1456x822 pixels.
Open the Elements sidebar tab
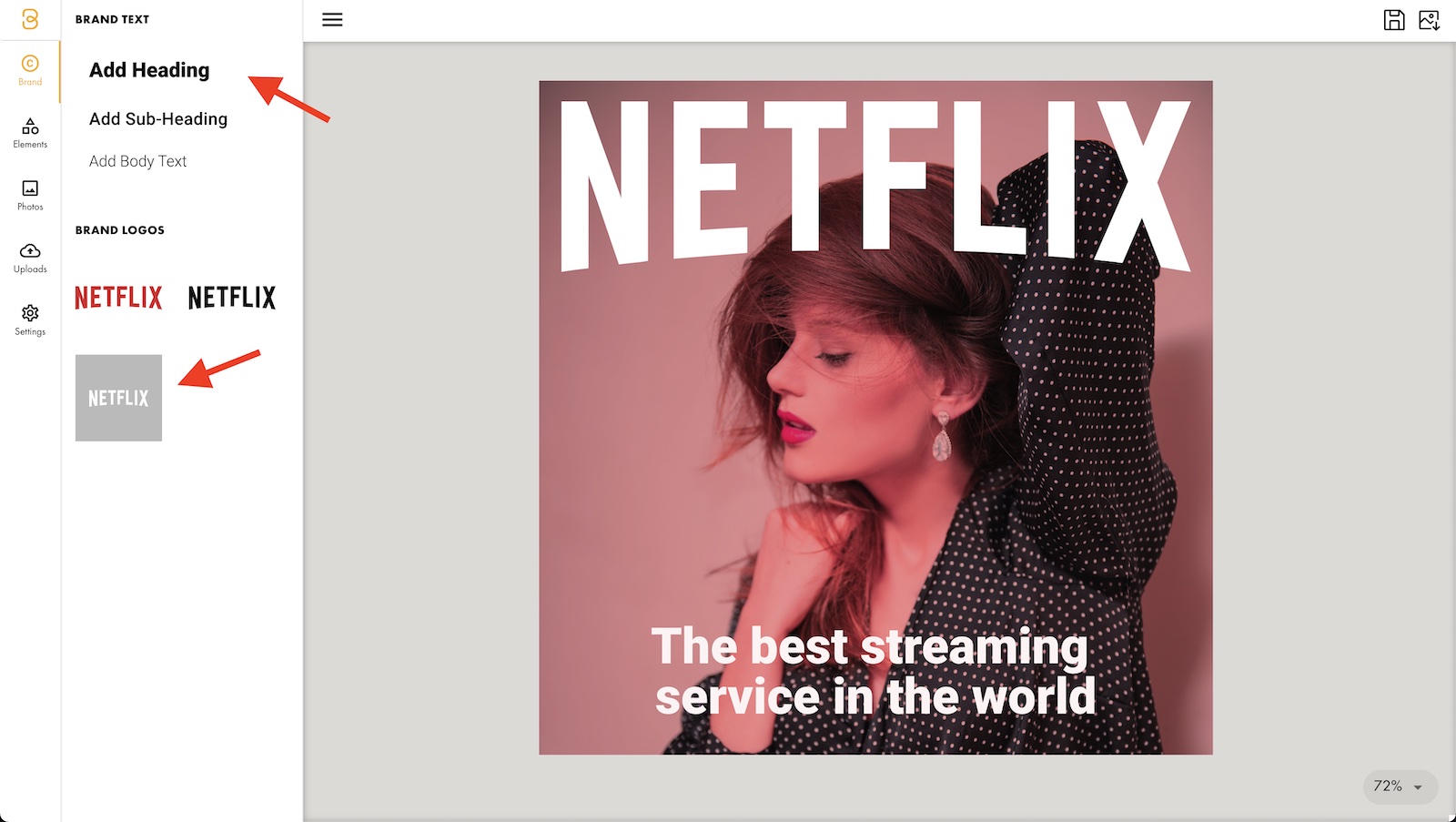(30, 133)
